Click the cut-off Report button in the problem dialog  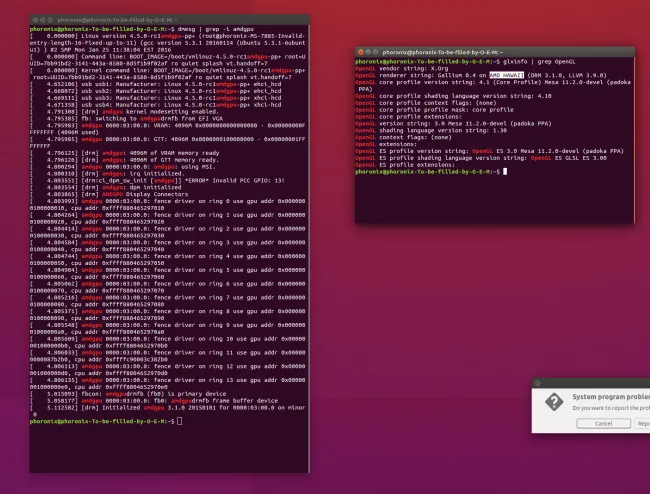[643, 423]
